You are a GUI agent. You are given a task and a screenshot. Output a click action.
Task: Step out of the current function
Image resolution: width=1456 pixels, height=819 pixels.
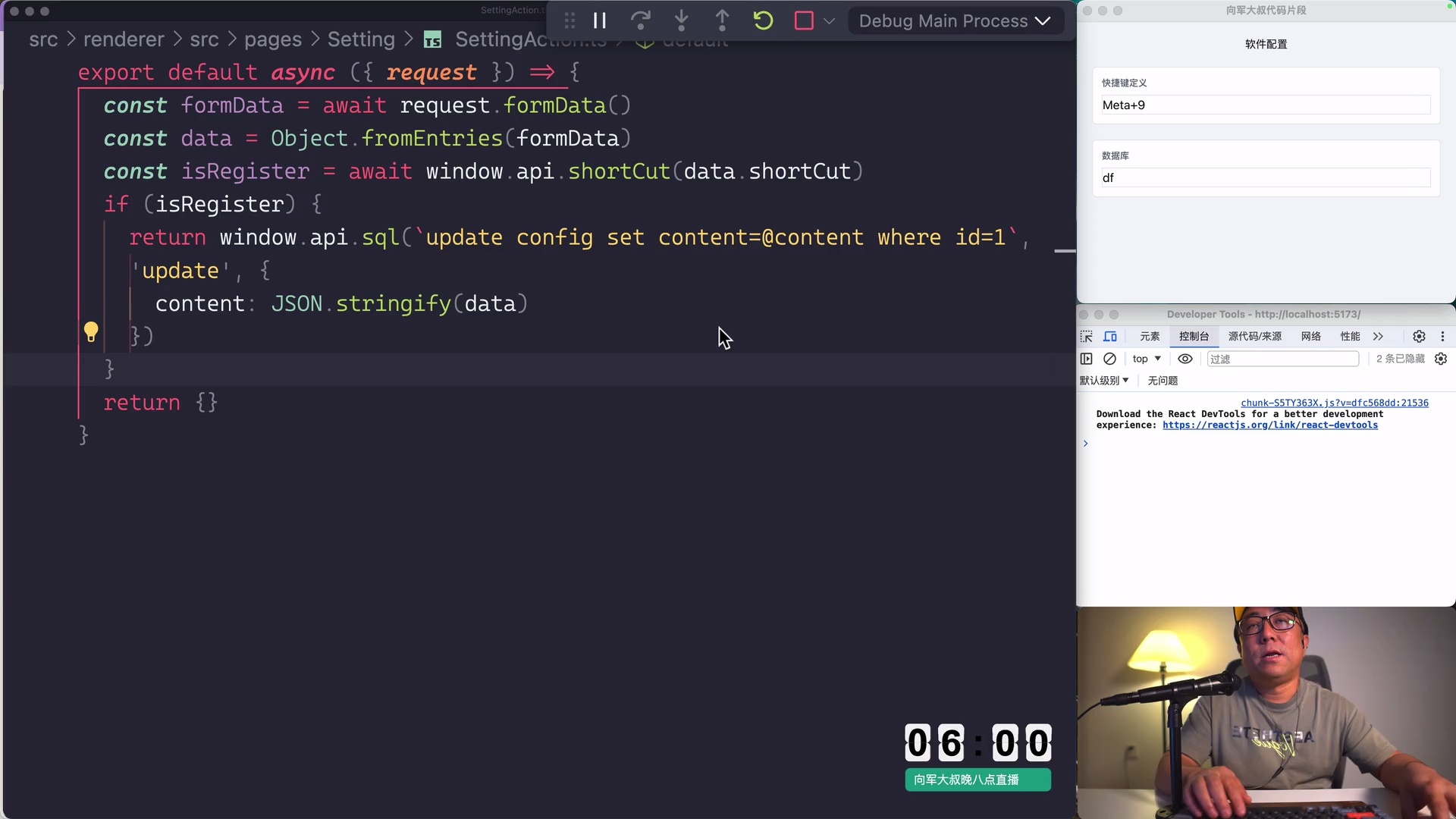(723, 20)
